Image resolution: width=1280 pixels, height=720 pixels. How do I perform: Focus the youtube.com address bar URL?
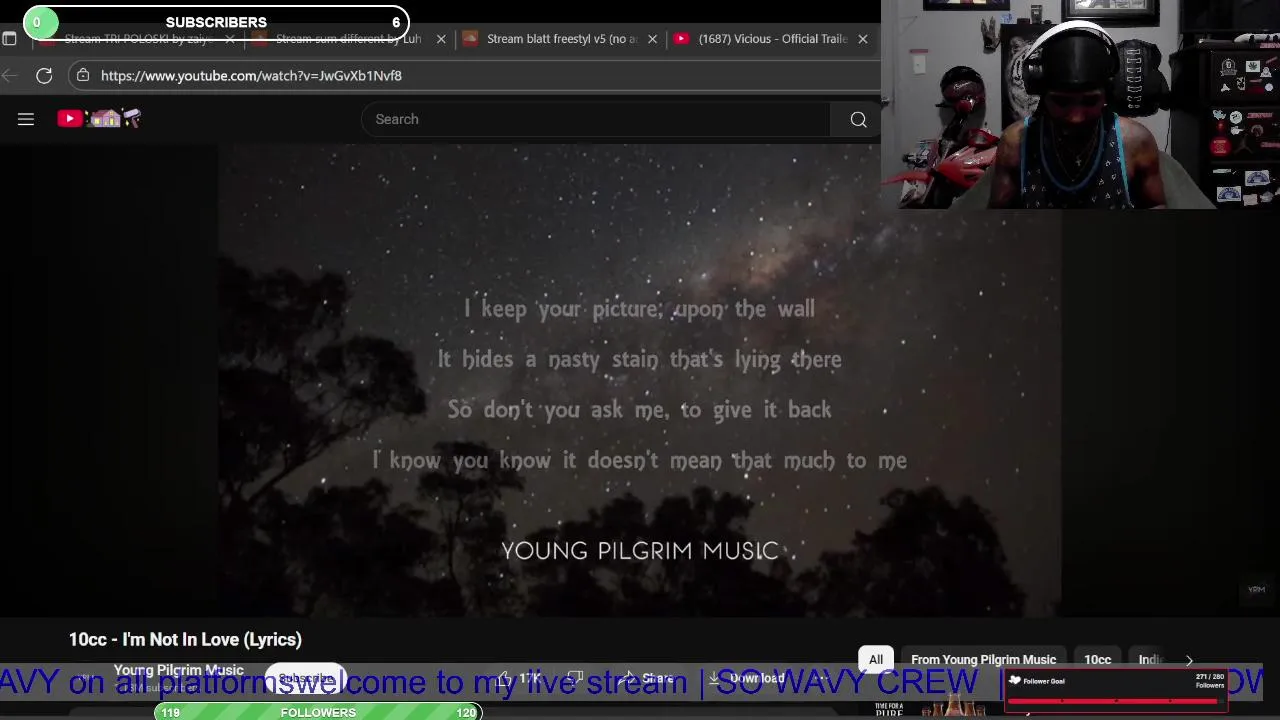(x=251, y=76)
